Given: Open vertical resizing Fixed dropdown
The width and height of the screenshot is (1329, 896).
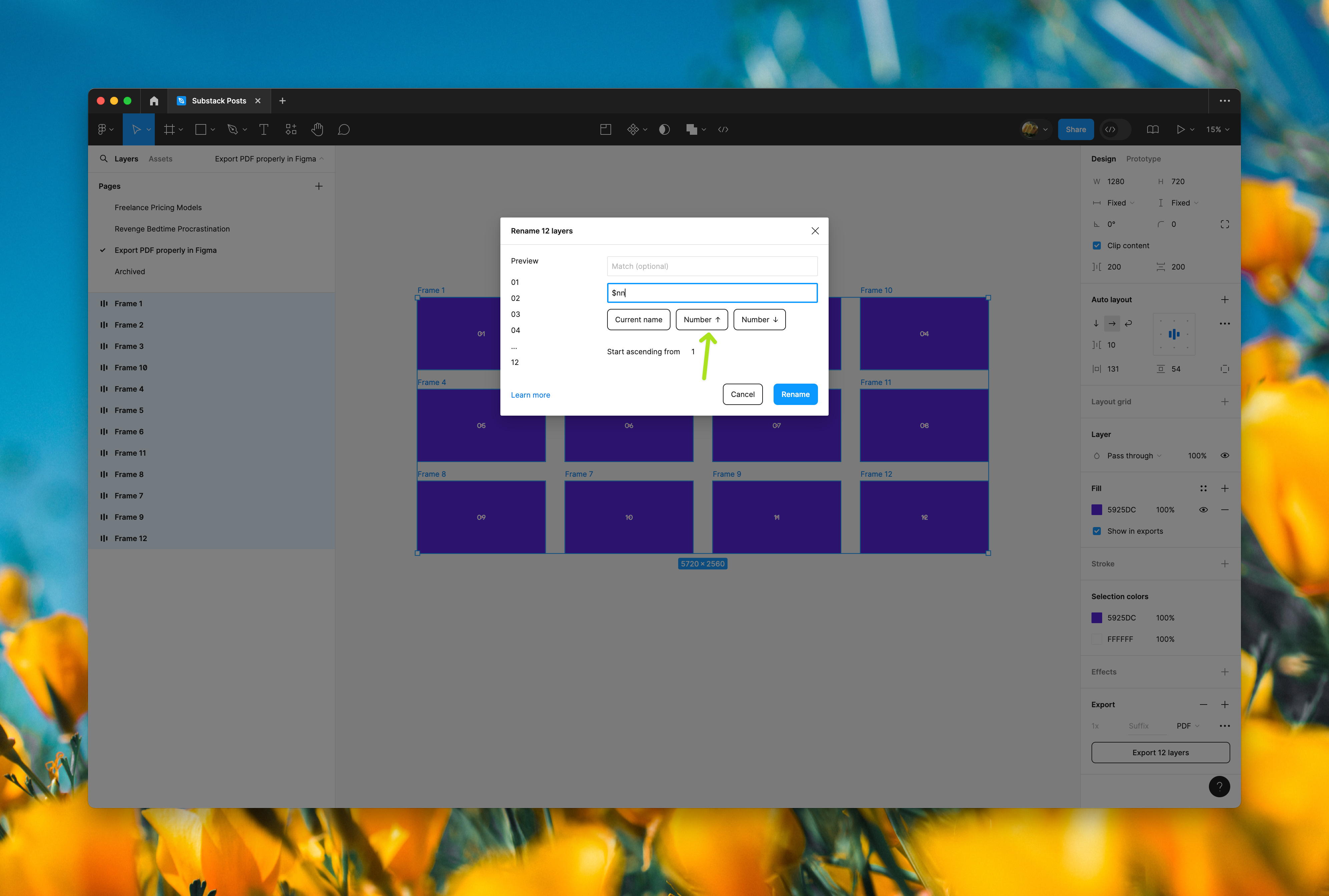Looking at the screenshot, I should tap(1185, 203).
